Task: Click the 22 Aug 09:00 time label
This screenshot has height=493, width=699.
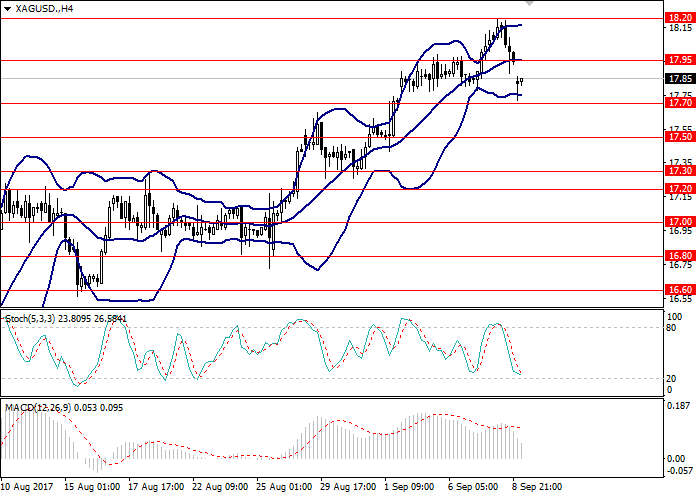Action: tap(220, 487)
